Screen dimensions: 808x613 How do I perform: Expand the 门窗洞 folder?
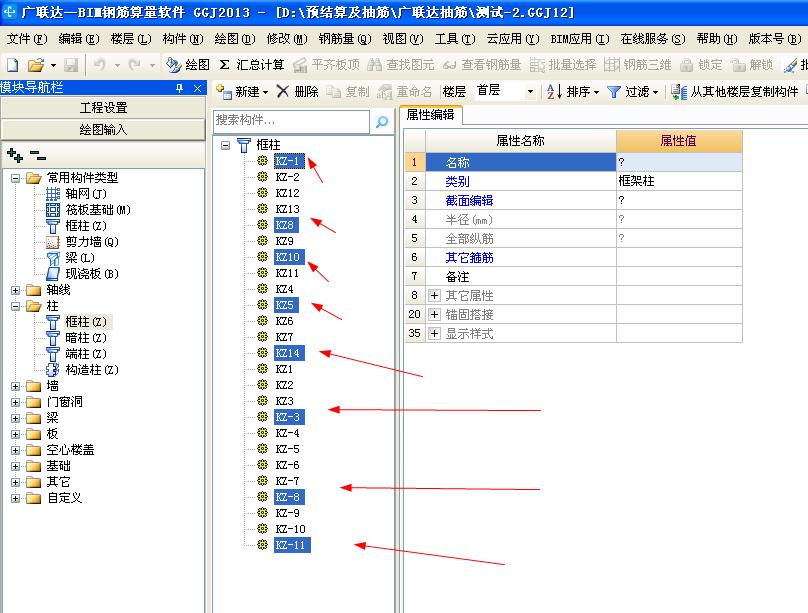tap(15, 402)
